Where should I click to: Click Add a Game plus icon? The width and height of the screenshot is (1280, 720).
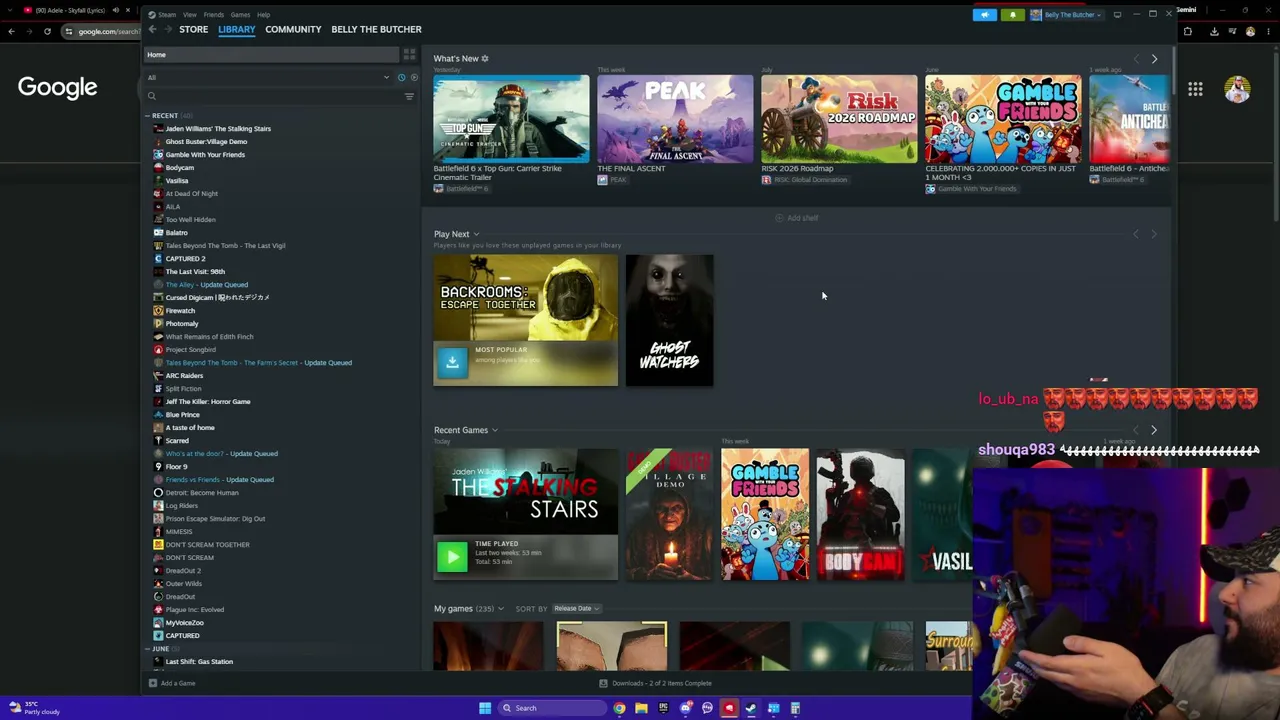pos(152,683)
